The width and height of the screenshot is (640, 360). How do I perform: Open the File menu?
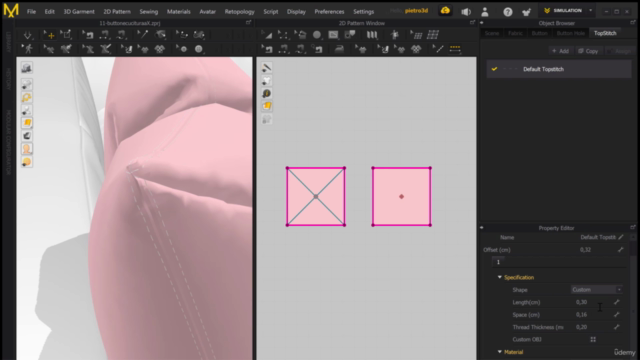pyautogui.click(x=31, y=11)
